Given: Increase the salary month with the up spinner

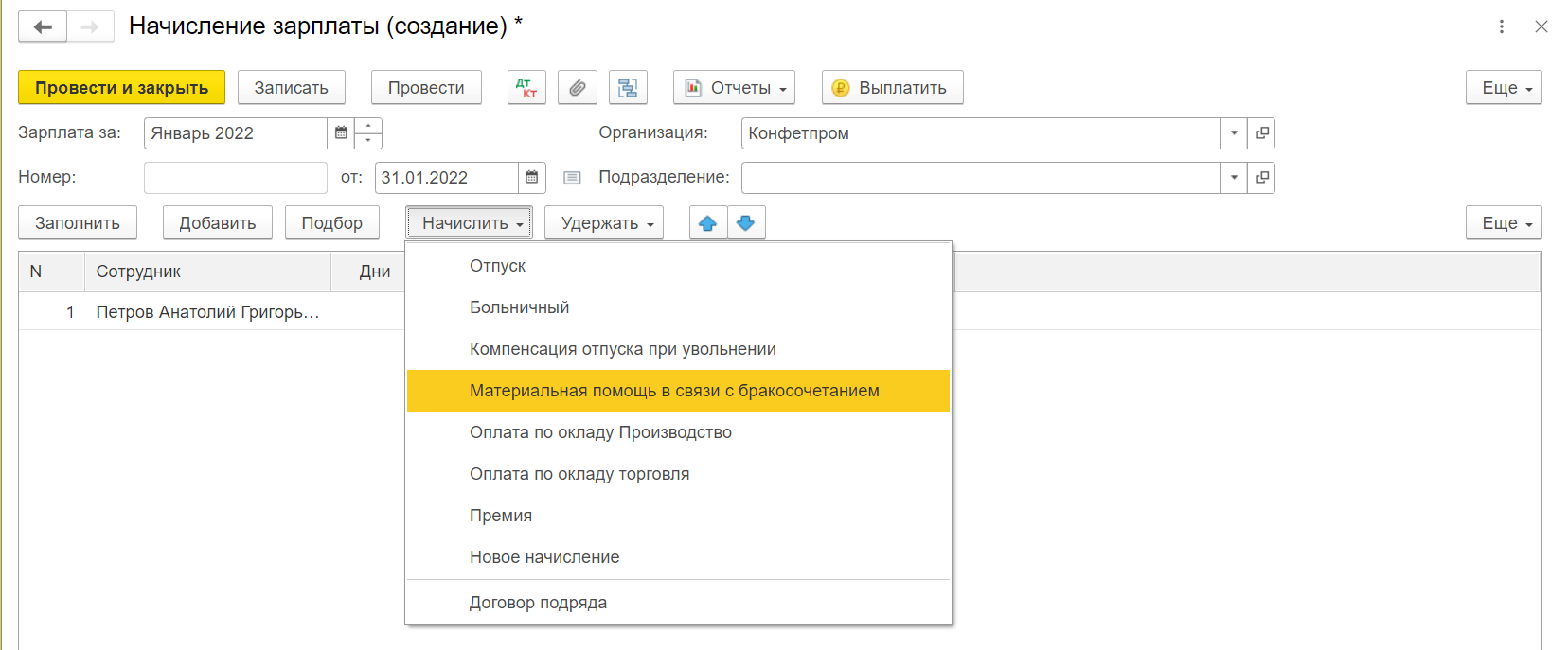Looking at the screenshot, I should [x=368, y=126].
